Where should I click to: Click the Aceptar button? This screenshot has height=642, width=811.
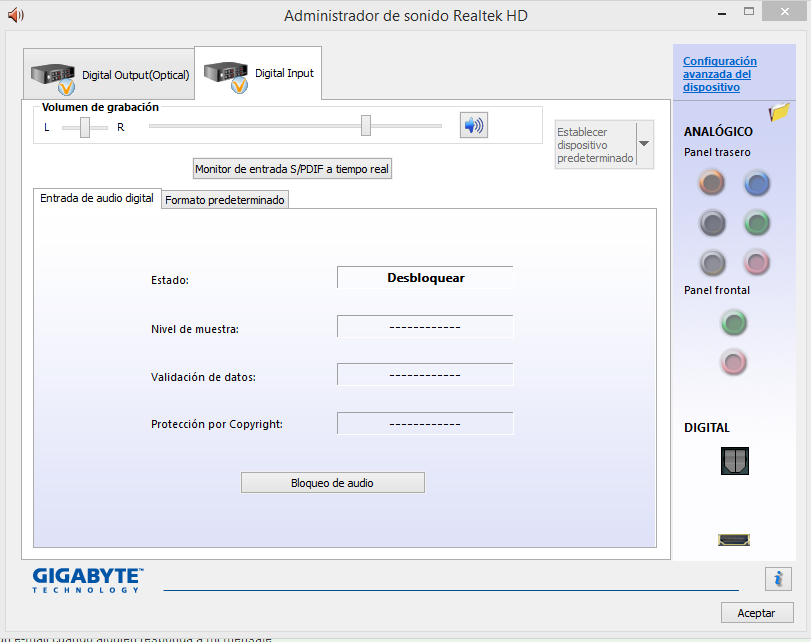coord(757,613)
